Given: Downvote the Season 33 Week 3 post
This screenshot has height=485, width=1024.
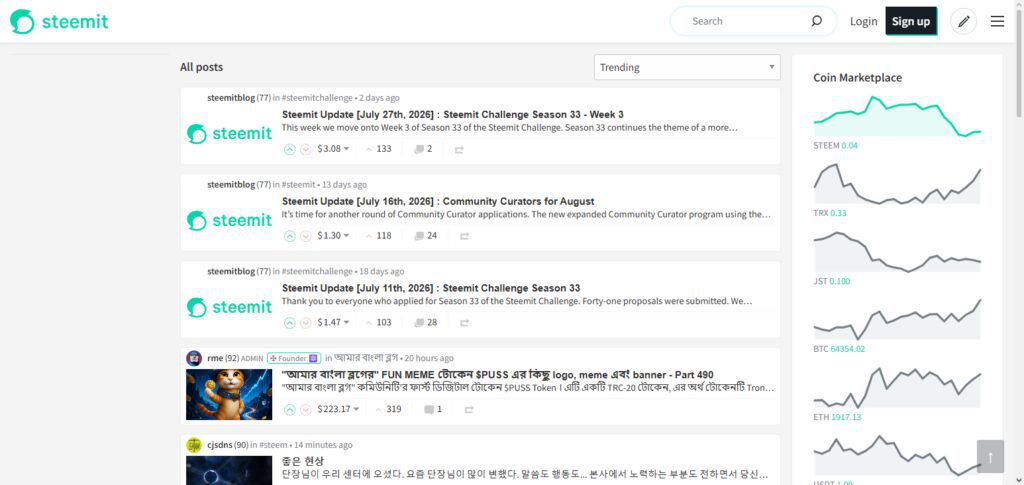Looking at the screenshot, I should tap(306, 149).
